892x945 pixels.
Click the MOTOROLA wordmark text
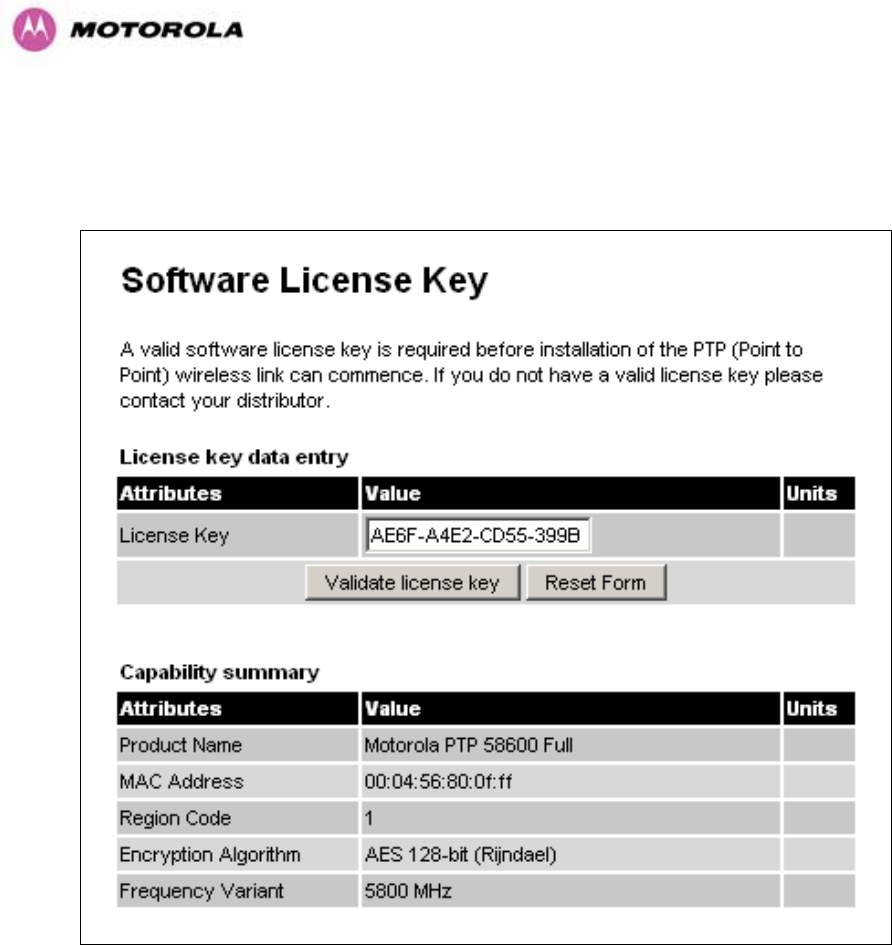pyautogui.click(x=157, y=30)
